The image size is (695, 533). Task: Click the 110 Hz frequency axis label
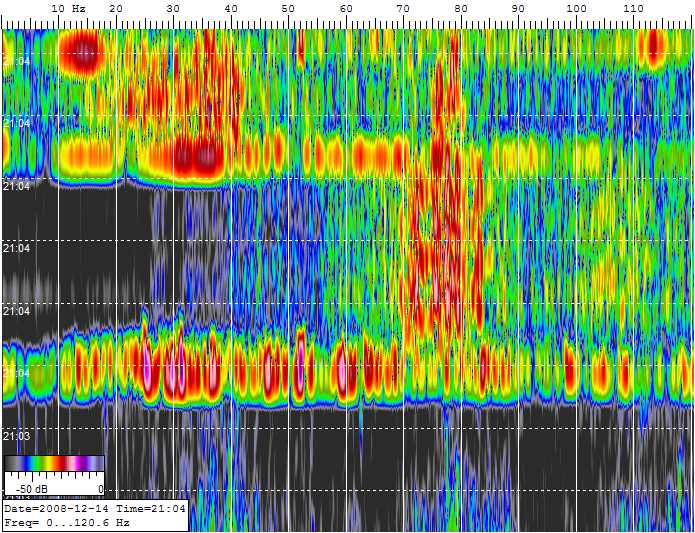pyautogui.click(x=633, y=8)
